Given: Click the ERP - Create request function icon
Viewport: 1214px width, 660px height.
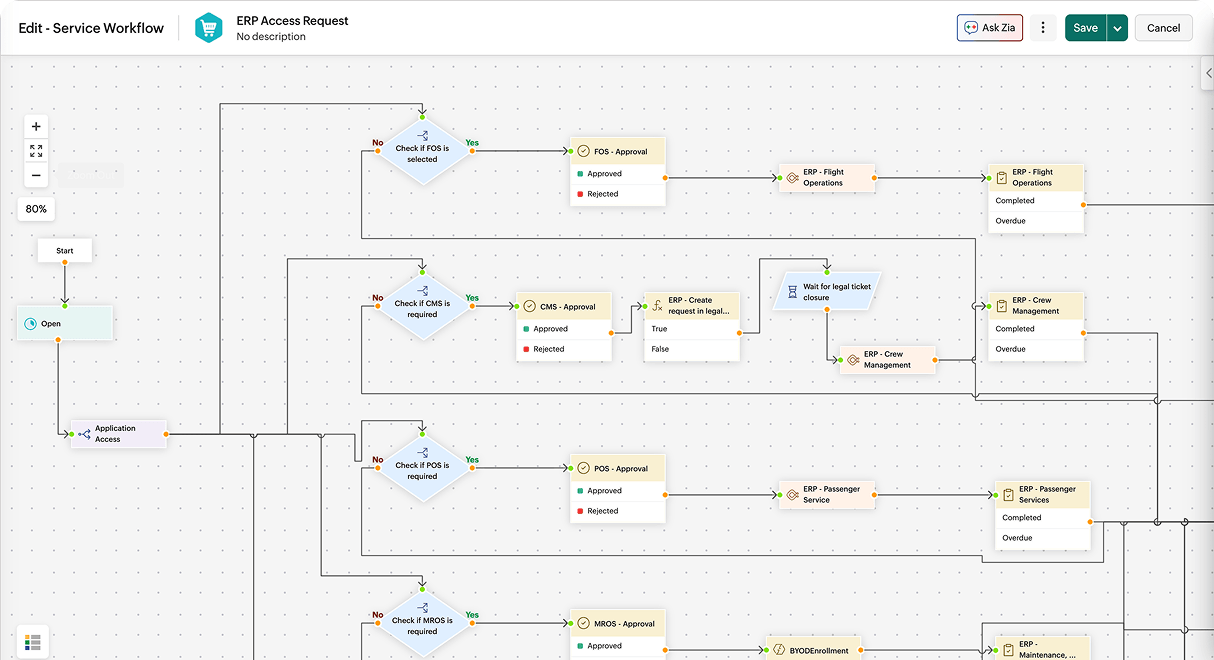Looking at the screenshot, I should (658, 306).
